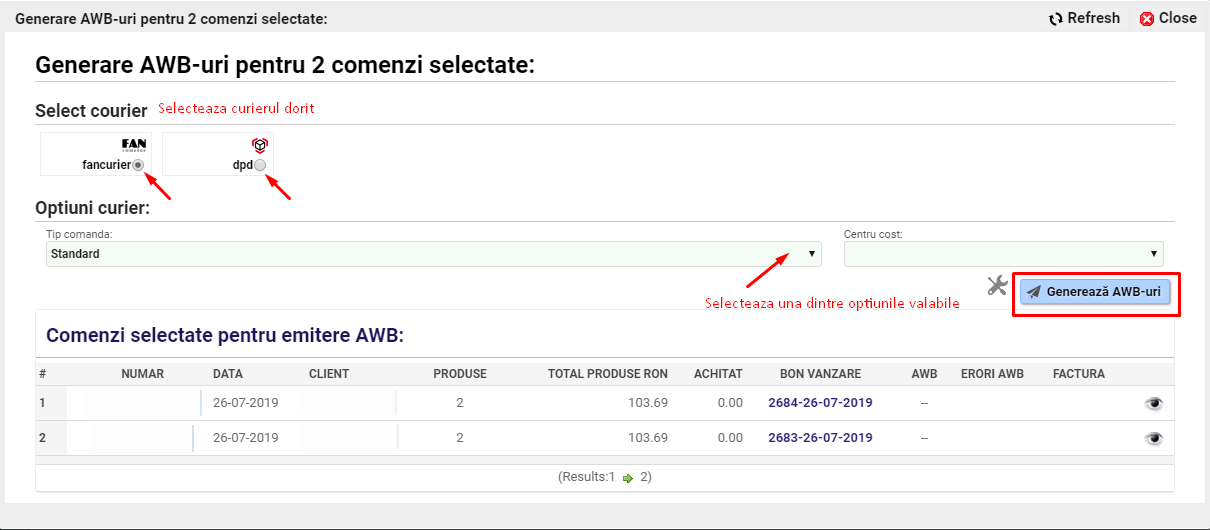Sort by TOTAL PRODUSE RON column
Viewport: 1210px width, 530px height.
[x=607, y=374]
